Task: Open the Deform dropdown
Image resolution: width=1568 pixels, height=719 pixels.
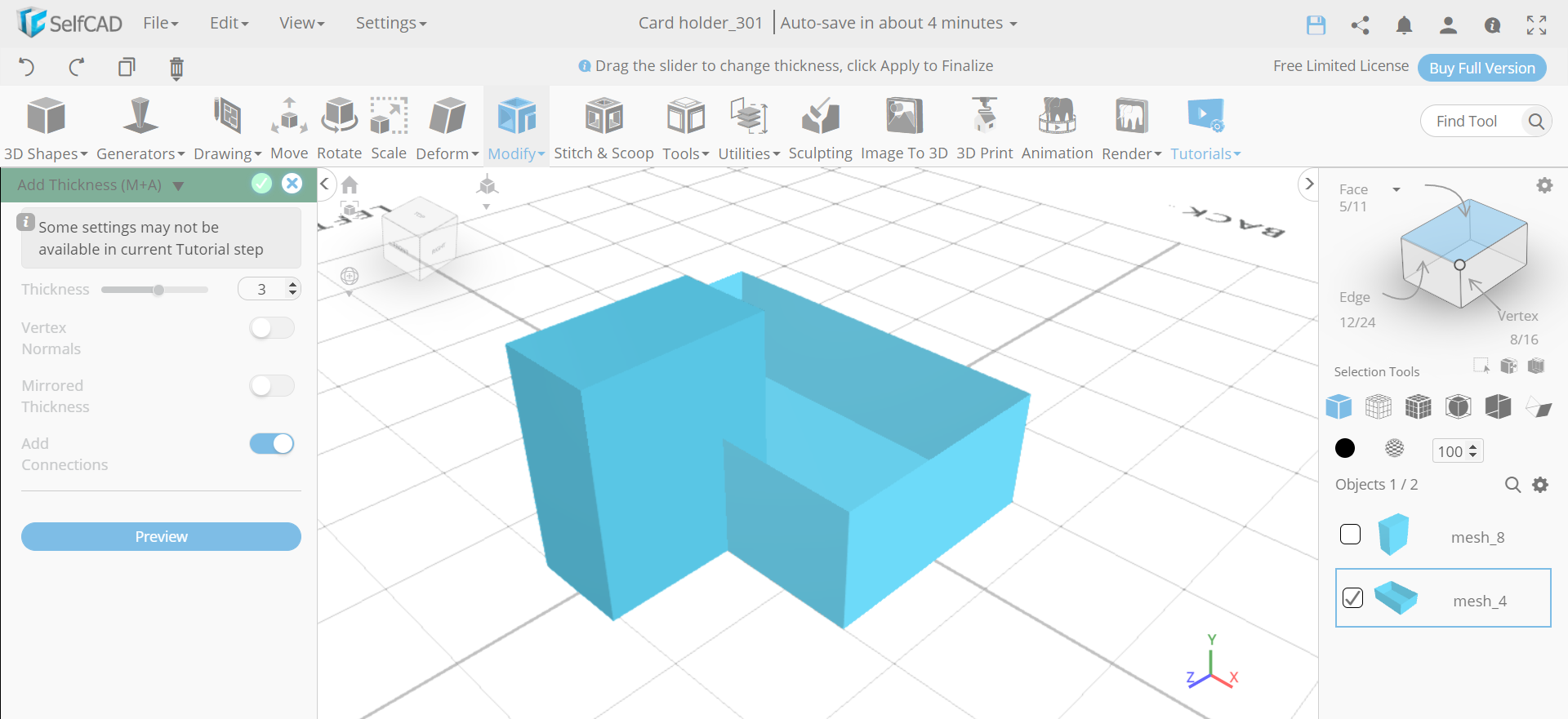Action: pyautogui.click(x=447, y=128)
